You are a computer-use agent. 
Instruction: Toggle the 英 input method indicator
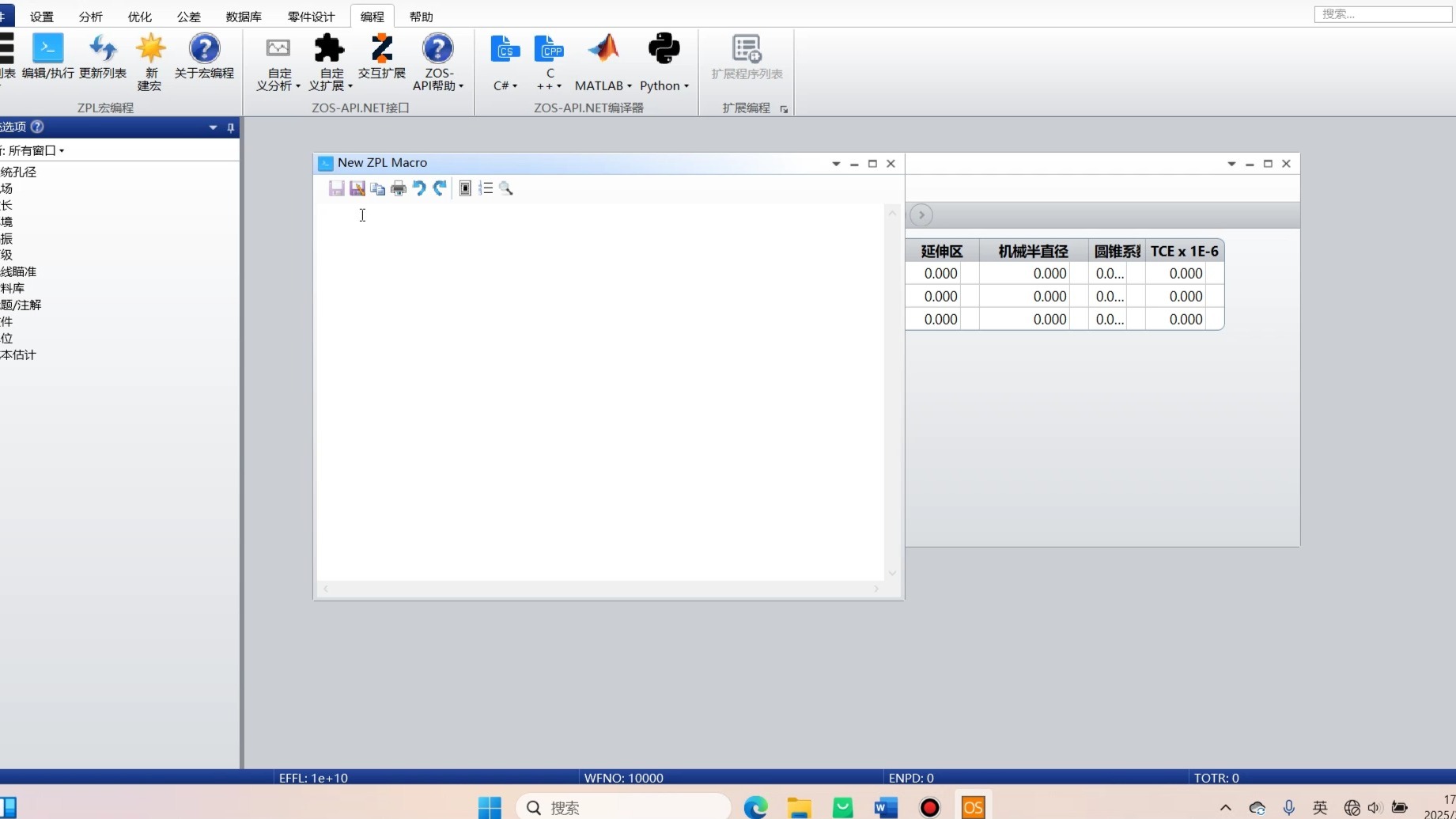coord(1320,808)
